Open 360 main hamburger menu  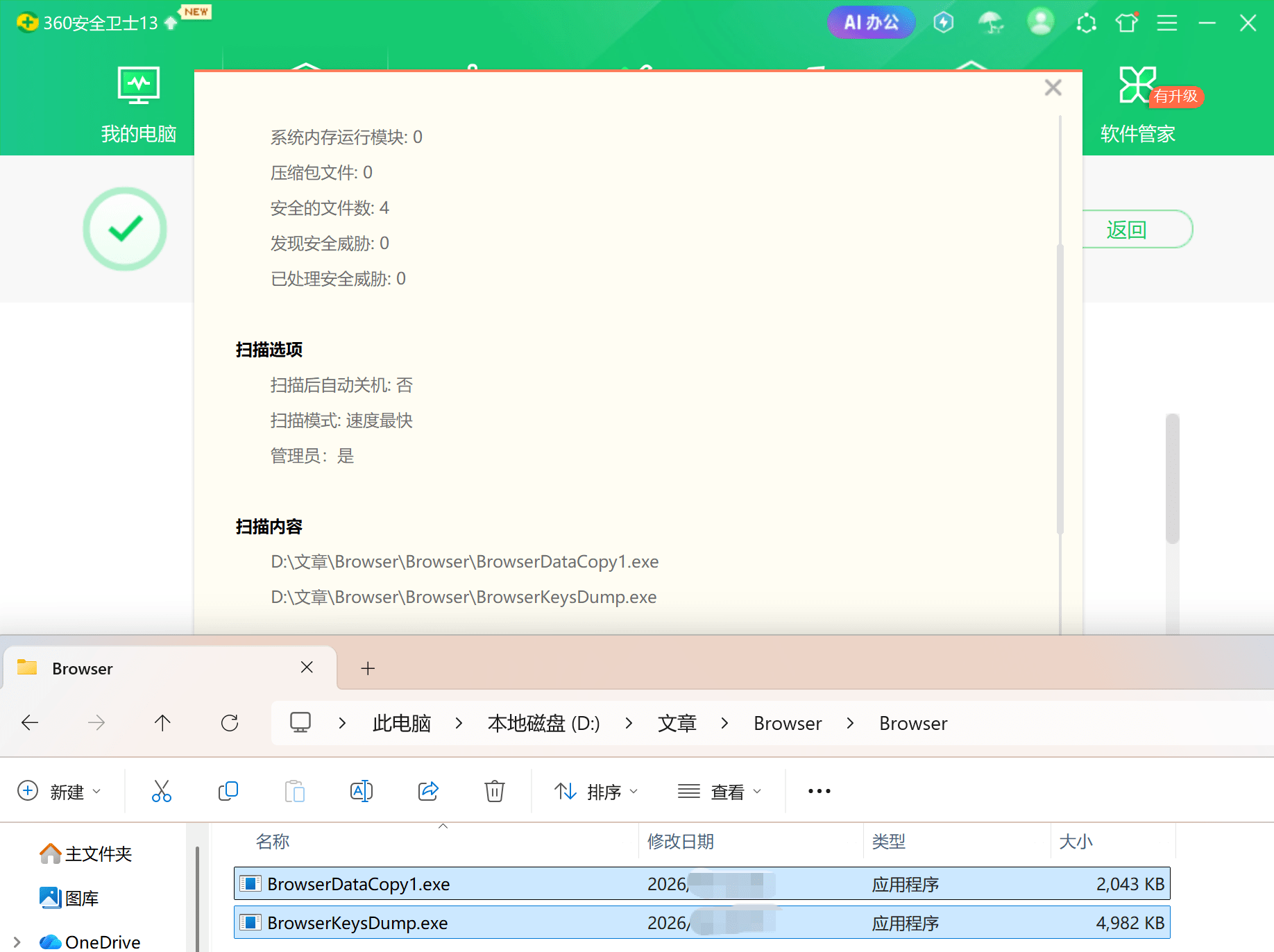[1167, 23]
